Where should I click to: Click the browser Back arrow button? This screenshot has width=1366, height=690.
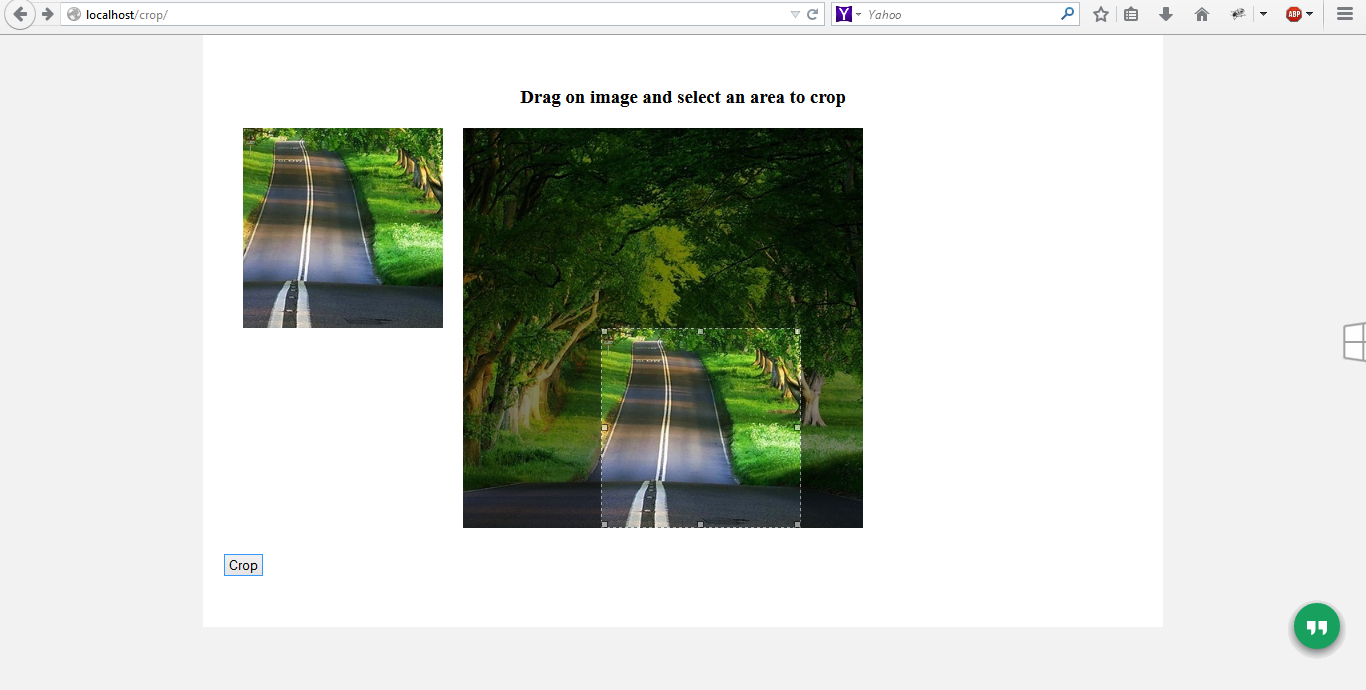(19, 14)
